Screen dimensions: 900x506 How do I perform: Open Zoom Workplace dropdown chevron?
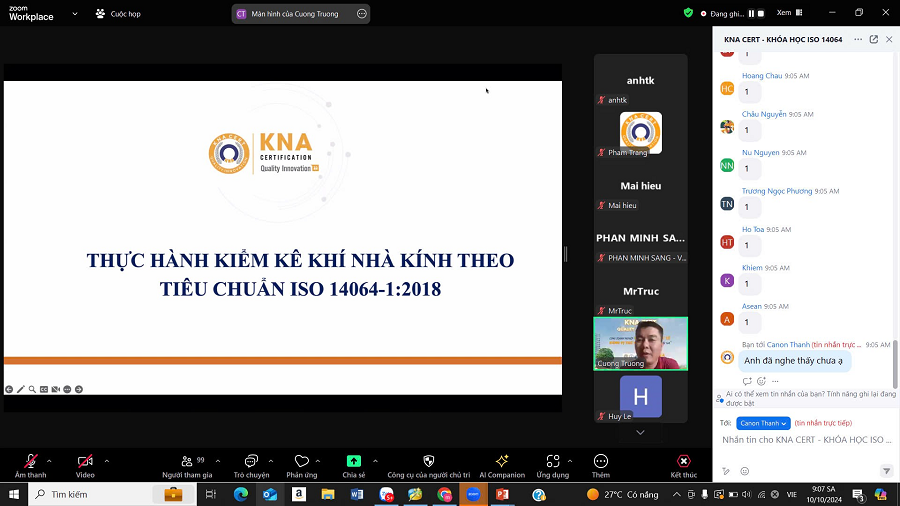point(75,14)
